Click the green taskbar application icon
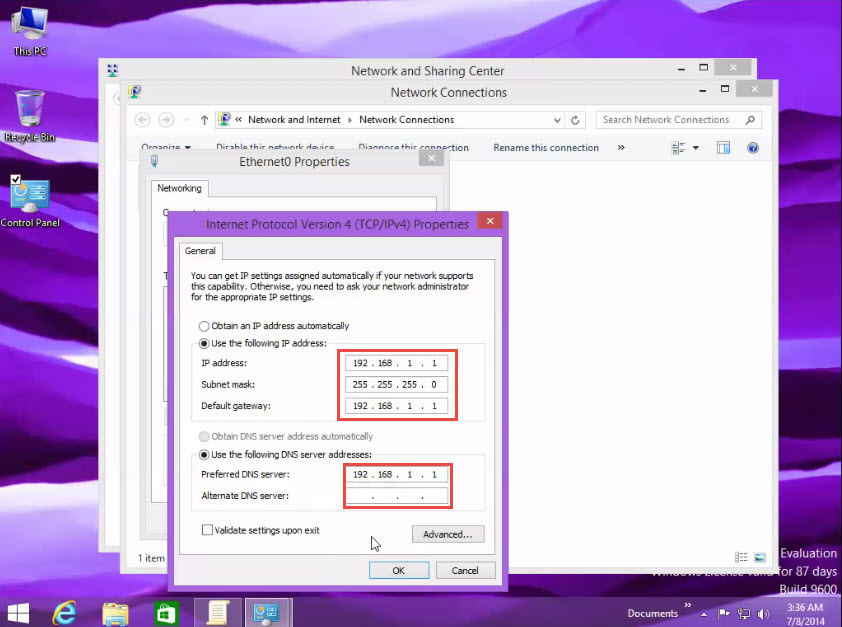Image resolution: width=842 pixels, height=627 pixels. (166, 611)
